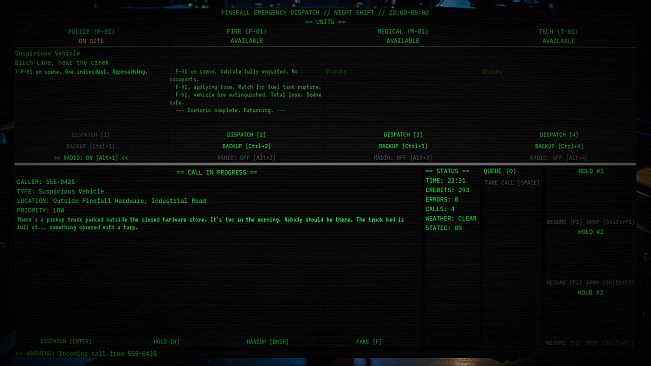Click DROP [Shift+F1] under HOLD #1
Screen dimensions: 651x366
click(x=609, y=222)
